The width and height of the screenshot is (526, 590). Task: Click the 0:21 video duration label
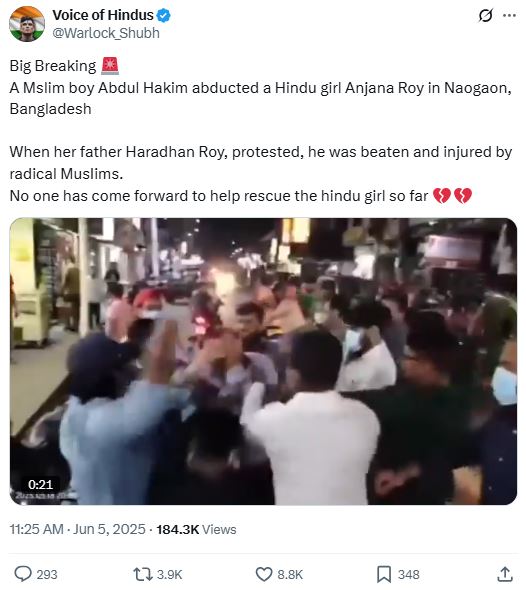point(40,484)
